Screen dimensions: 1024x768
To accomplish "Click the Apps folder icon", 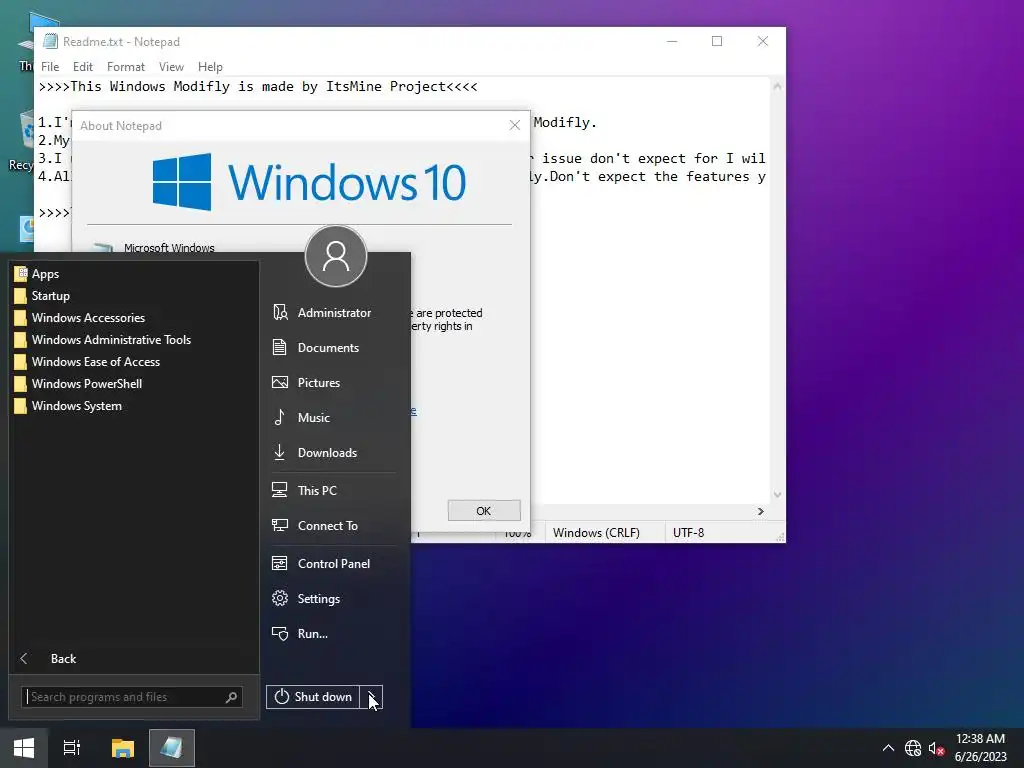I will [20, 274].
